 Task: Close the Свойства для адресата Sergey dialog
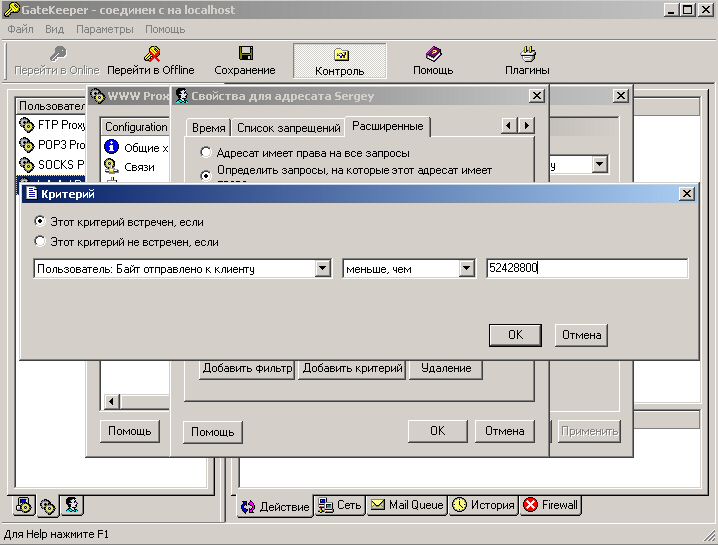pyautogui.click(x=537, y=96)
